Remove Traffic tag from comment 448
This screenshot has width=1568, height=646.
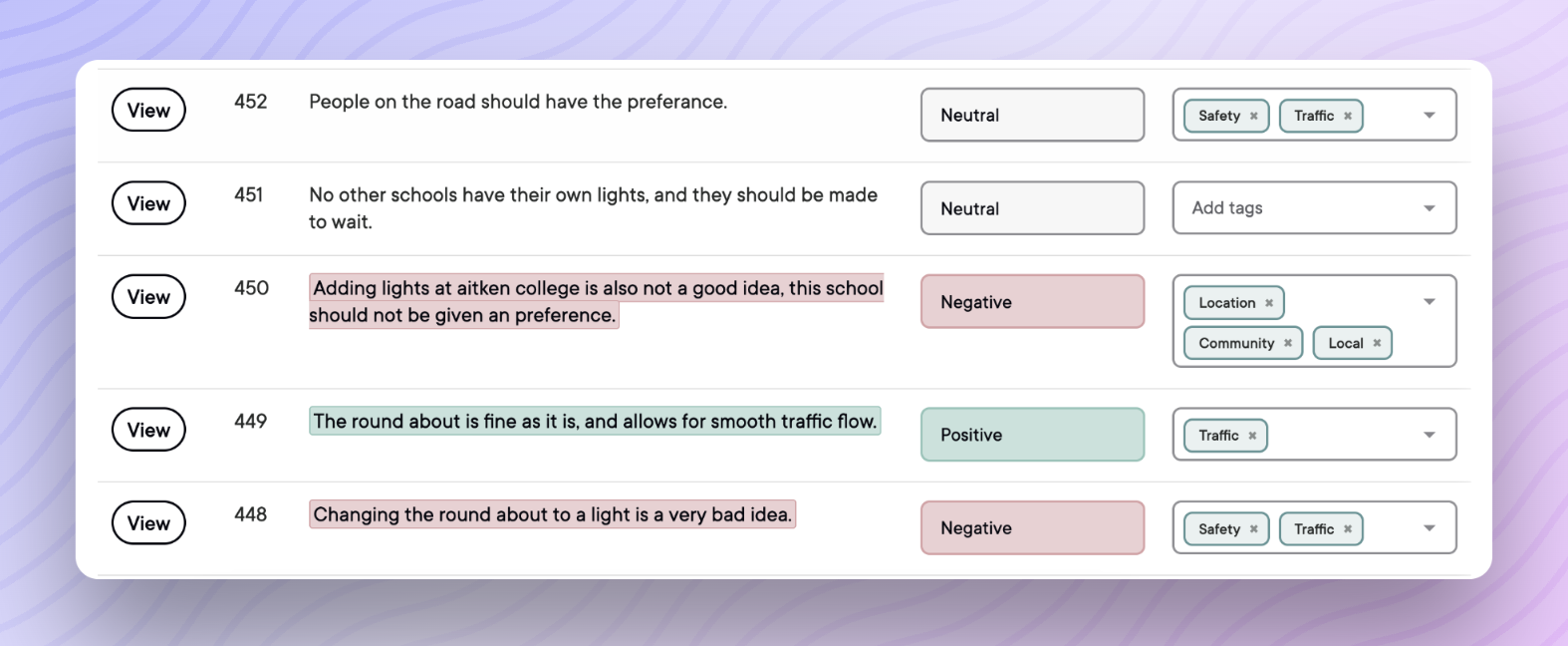[1348, 529]
